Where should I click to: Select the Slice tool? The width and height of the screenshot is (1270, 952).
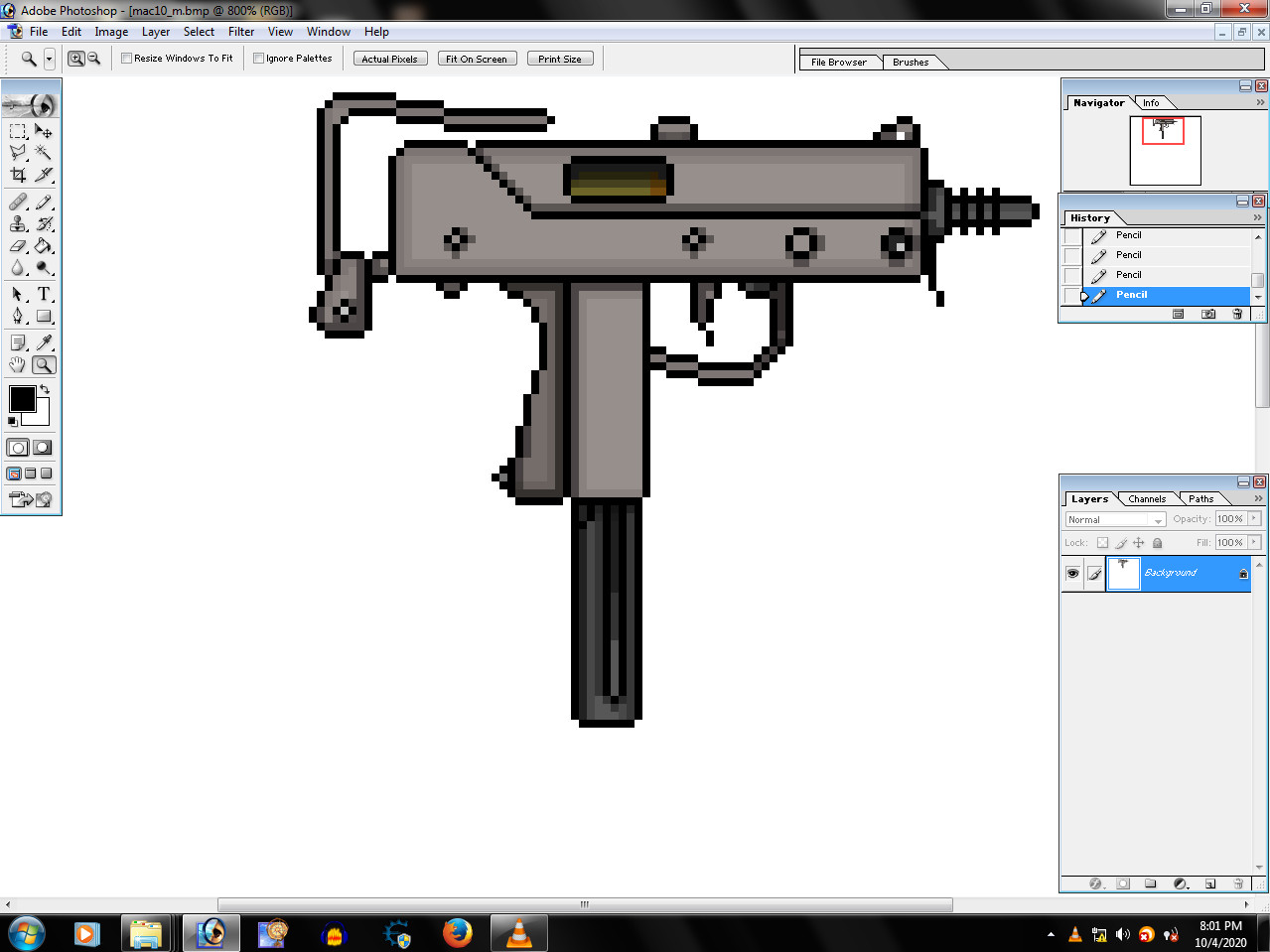click(44, 175)
